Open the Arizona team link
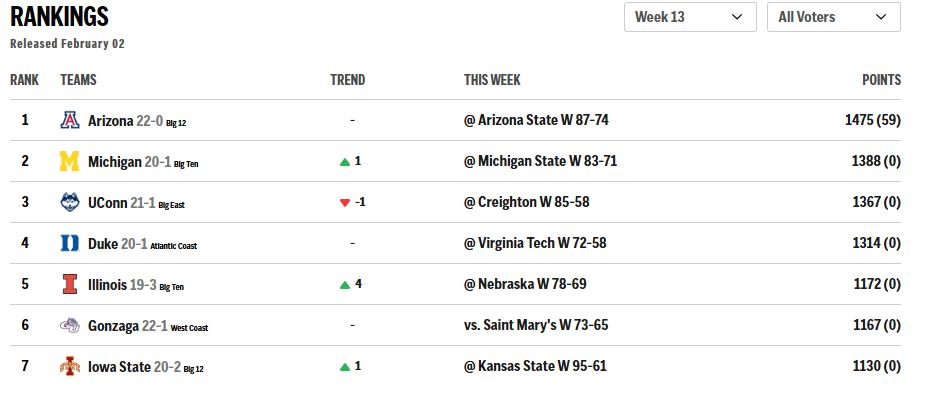 [111, 120]
